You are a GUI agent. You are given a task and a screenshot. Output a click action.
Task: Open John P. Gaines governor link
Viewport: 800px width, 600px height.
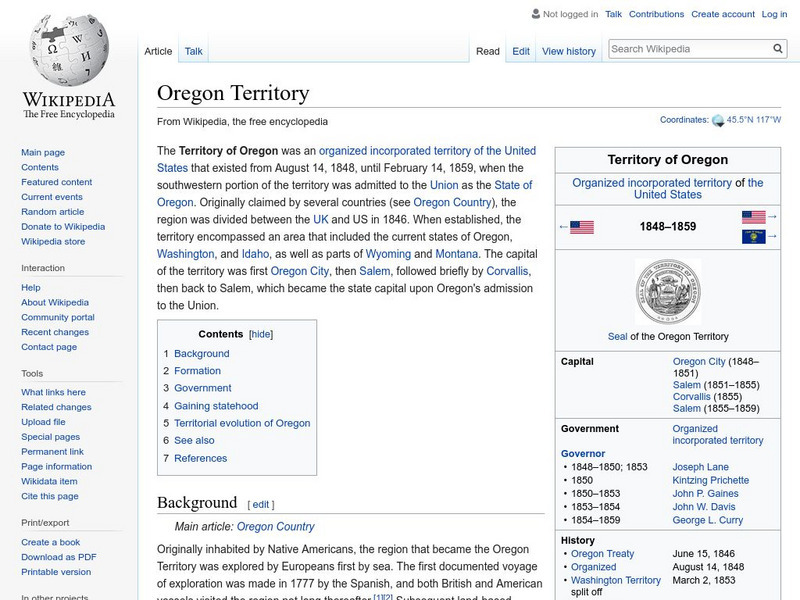(x=705, y=493)
